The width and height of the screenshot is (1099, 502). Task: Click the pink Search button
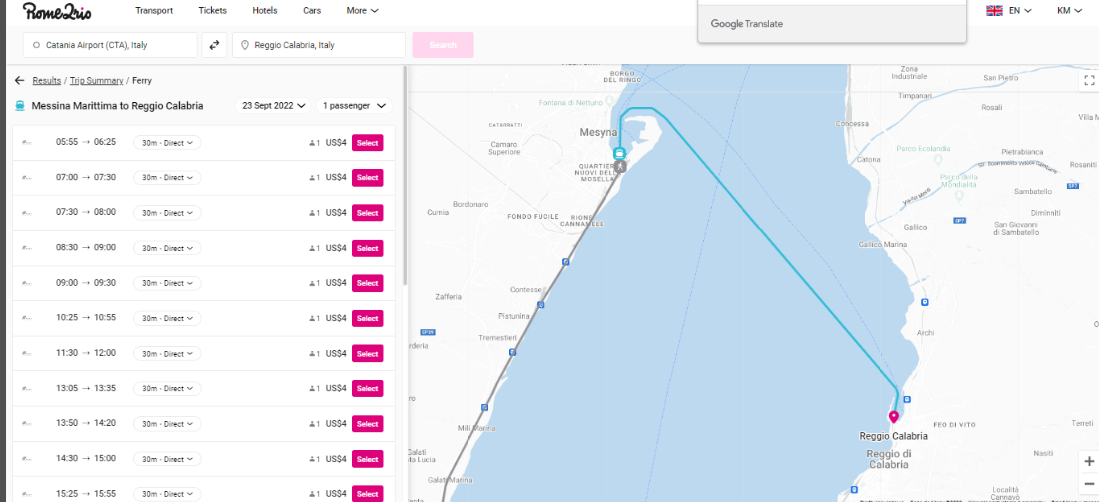point(443,45)
